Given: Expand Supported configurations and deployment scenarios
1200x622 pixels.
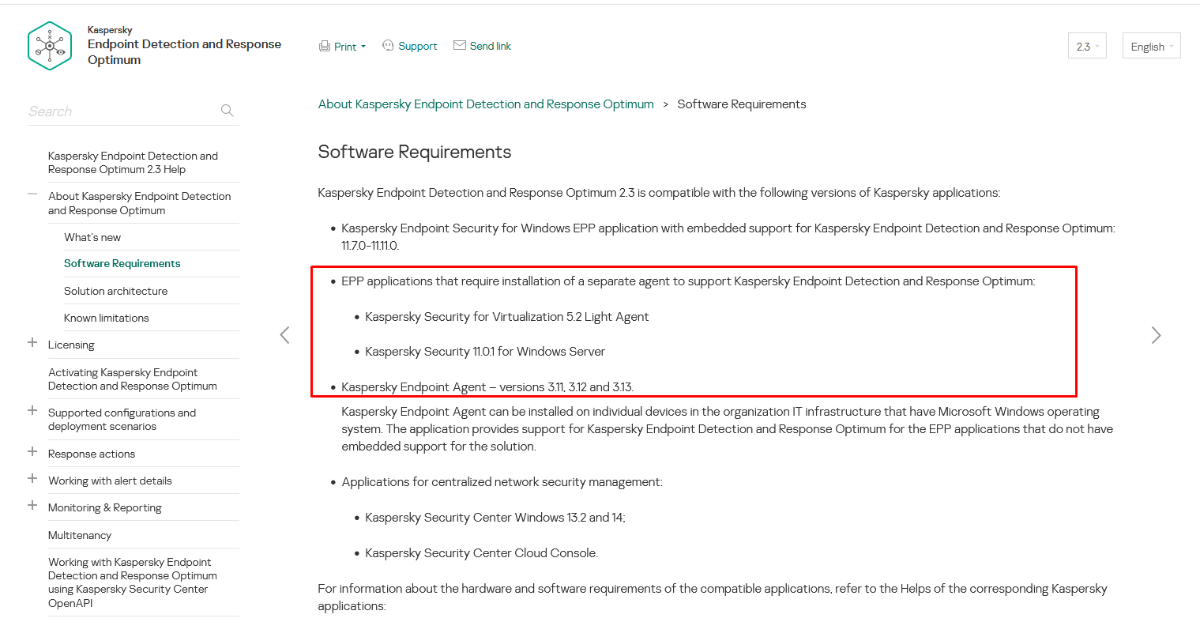Looking at the screenshot, I should pos(33,411).
